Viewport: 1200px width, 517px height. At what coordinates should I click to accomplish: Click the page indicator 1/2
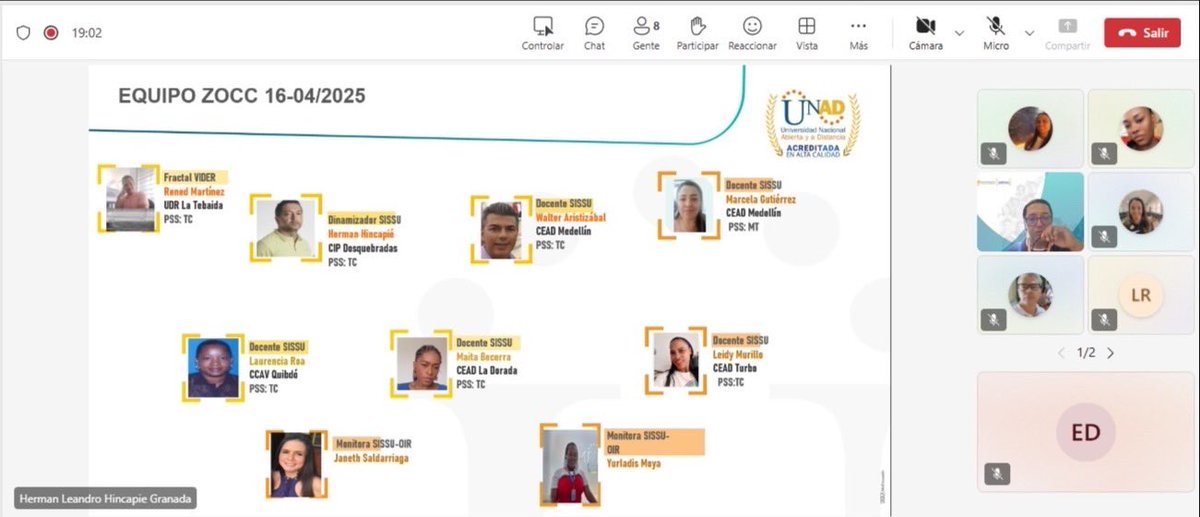coord(1086,353)
